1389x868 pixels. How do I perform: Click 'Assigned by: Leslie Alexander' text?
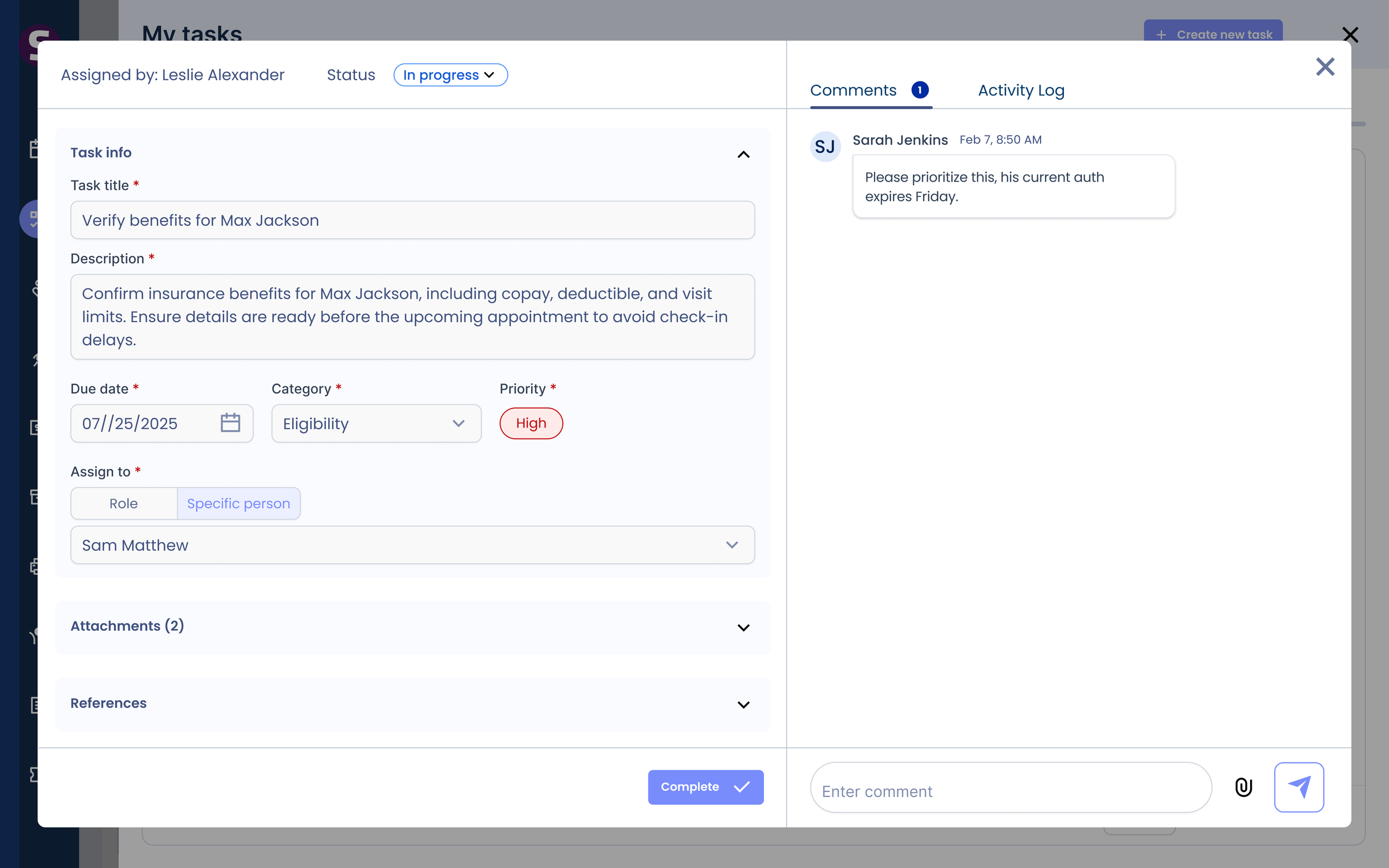[x=173, y=75]
